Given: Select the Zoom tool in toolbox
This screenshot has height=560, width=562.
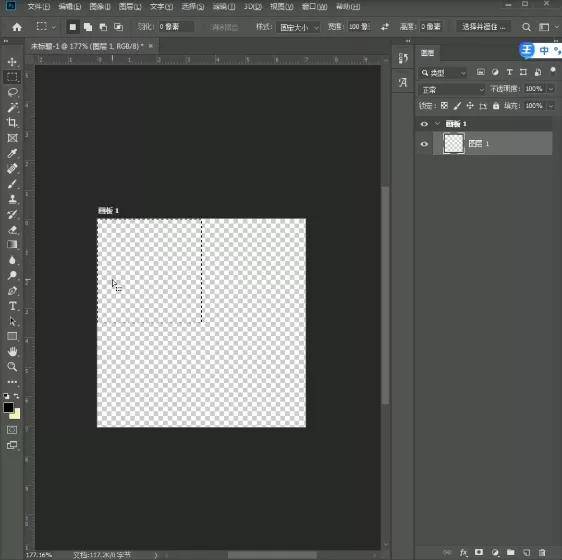Looking at the screenshot, I should pyautogui.click(x=12, y=366).
